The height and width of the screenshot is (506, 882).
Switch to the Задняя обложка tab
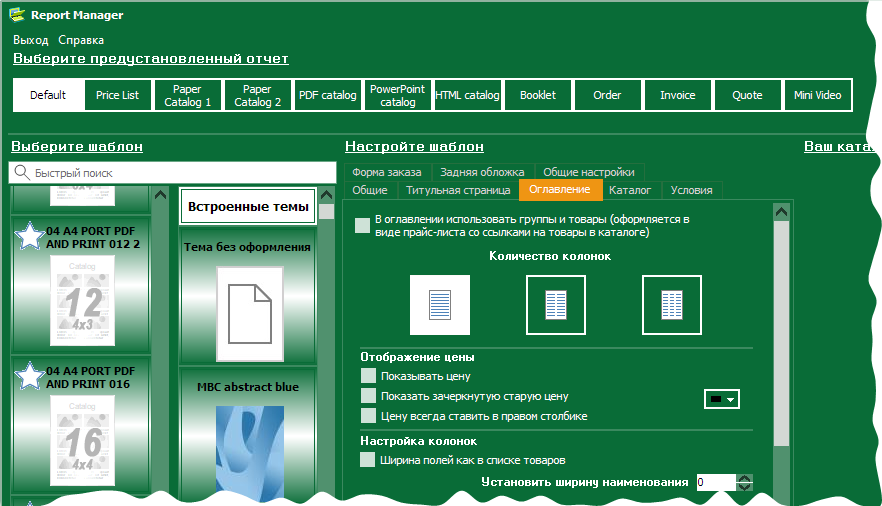(x=482, y=172)
